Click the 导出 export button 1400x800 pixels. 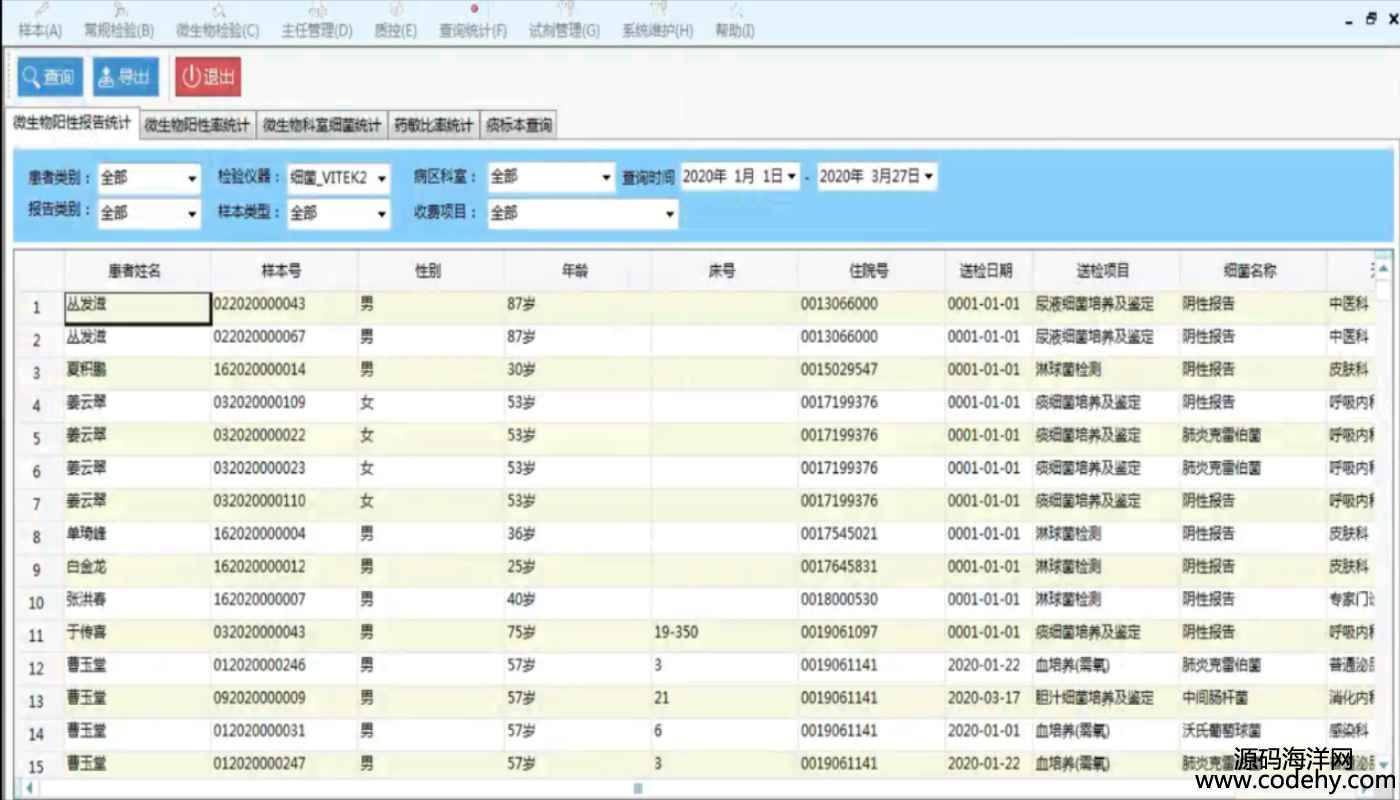click(x=126, y=77)
